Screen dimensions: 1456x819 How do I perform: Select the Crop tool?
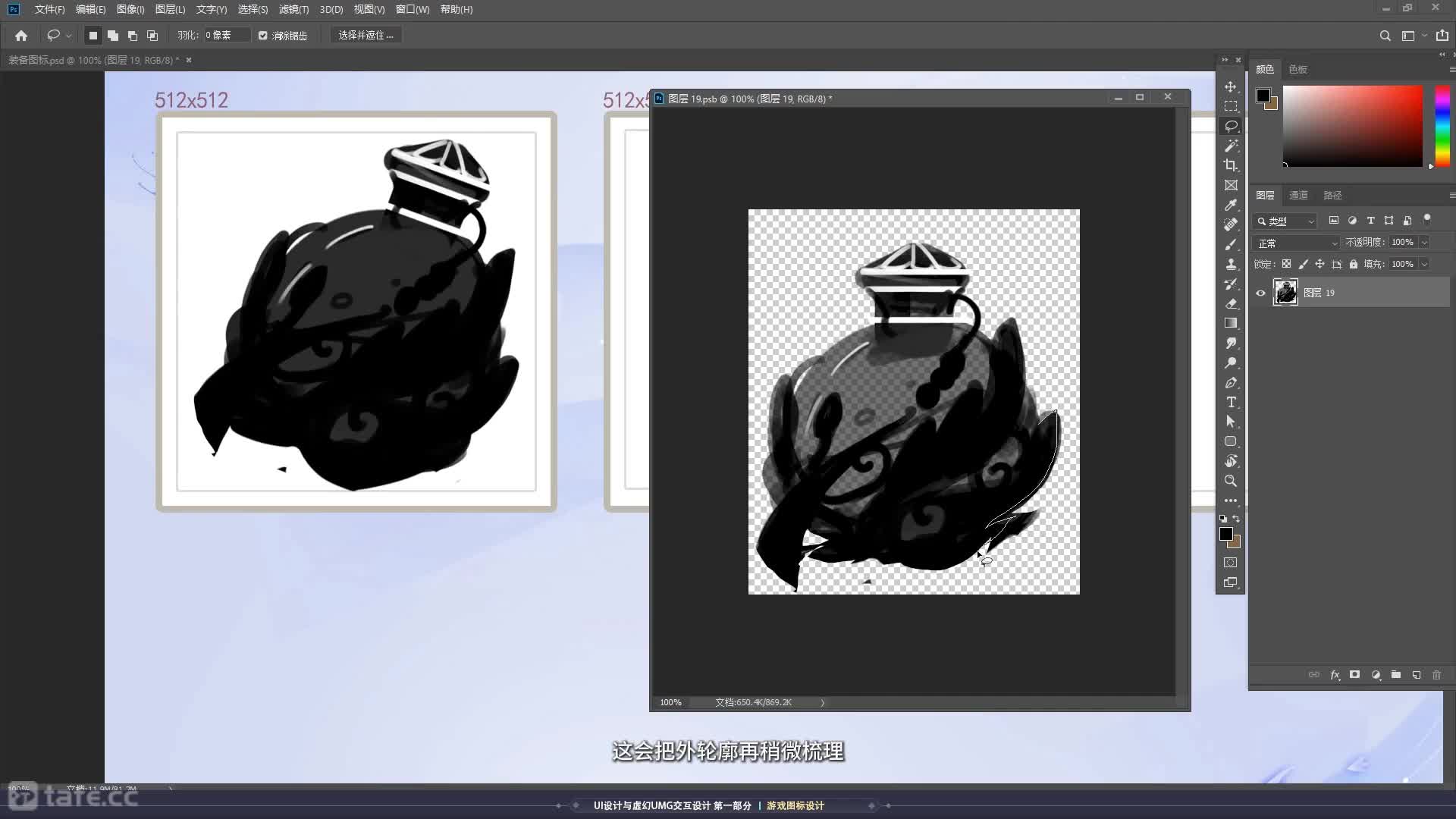1230,165
